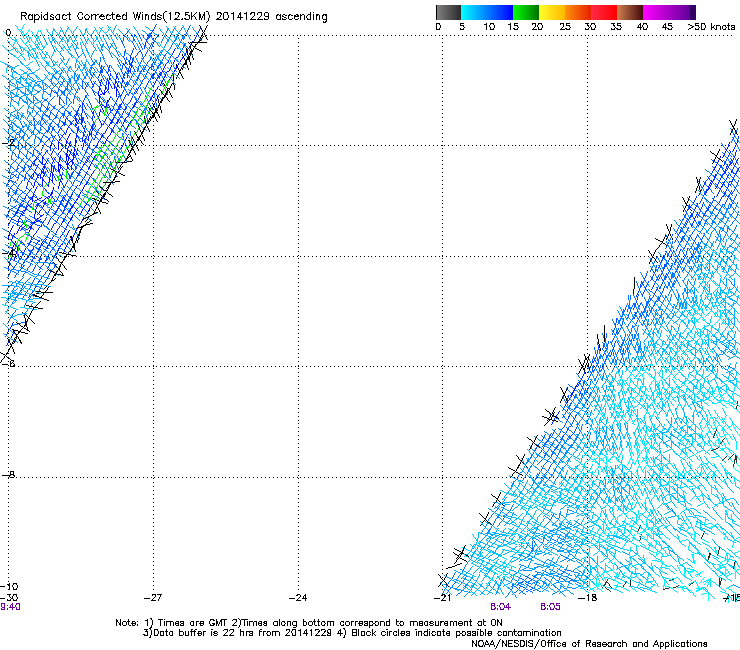
Task: Select the purple '8:05' swath time label
Action: tap(550, 607)
